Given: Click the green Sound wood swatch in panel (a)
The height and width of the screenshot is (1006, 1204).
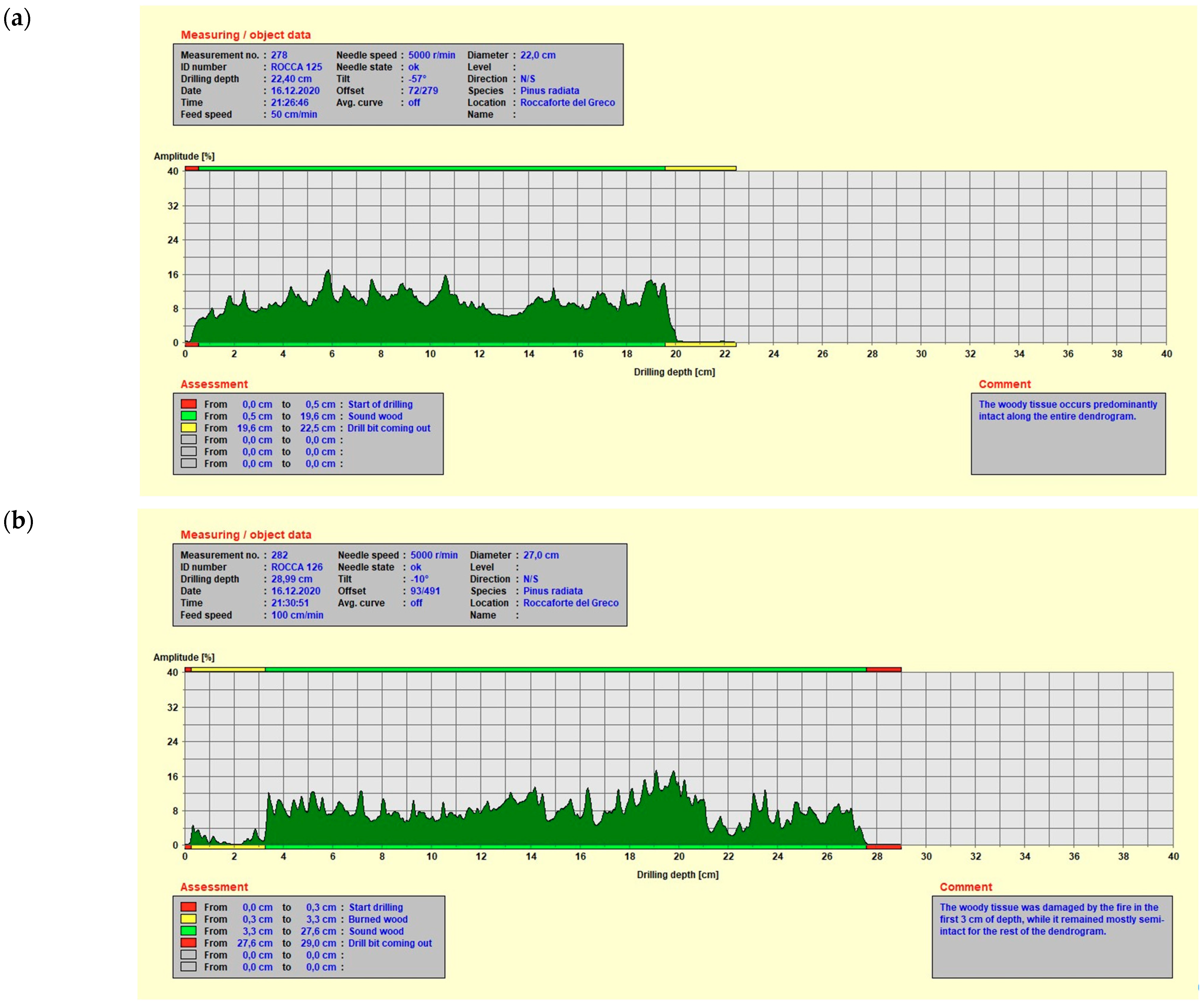Looking at the screenshot, I should click(189, 416).
